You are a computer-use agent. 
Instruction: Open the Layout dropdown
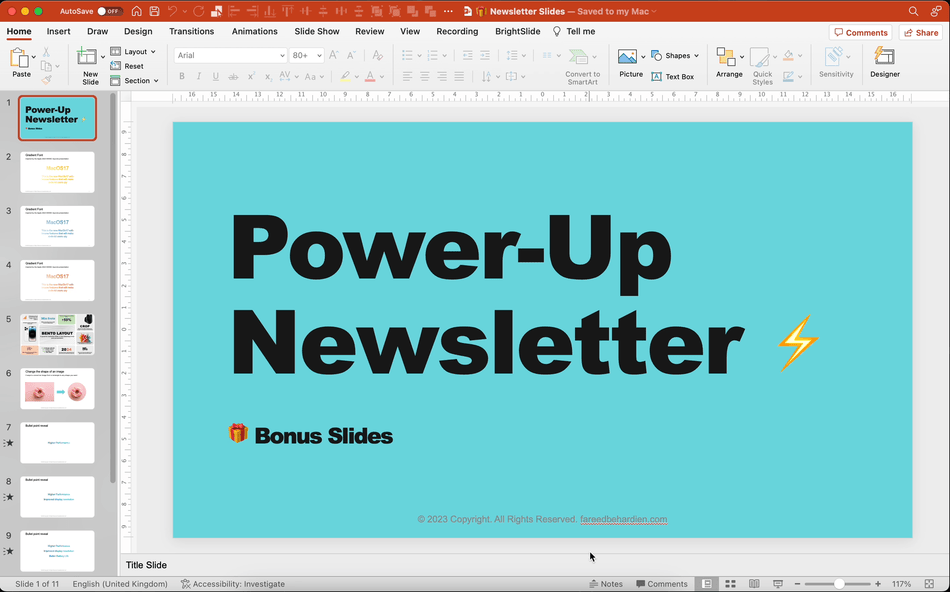point(137,51)
